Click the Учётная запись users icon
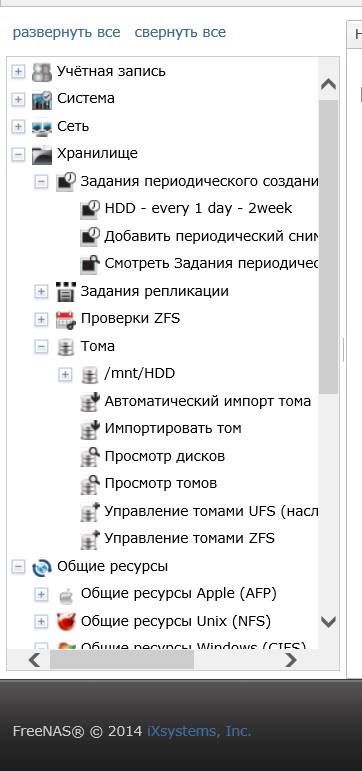This screenshot has height=771, width=362. pyautogui.click(x=41, y=72)
